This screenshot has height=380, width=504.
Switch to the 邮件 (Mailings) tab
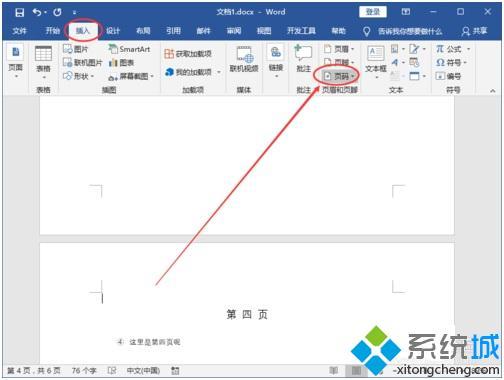click(203, 31)
